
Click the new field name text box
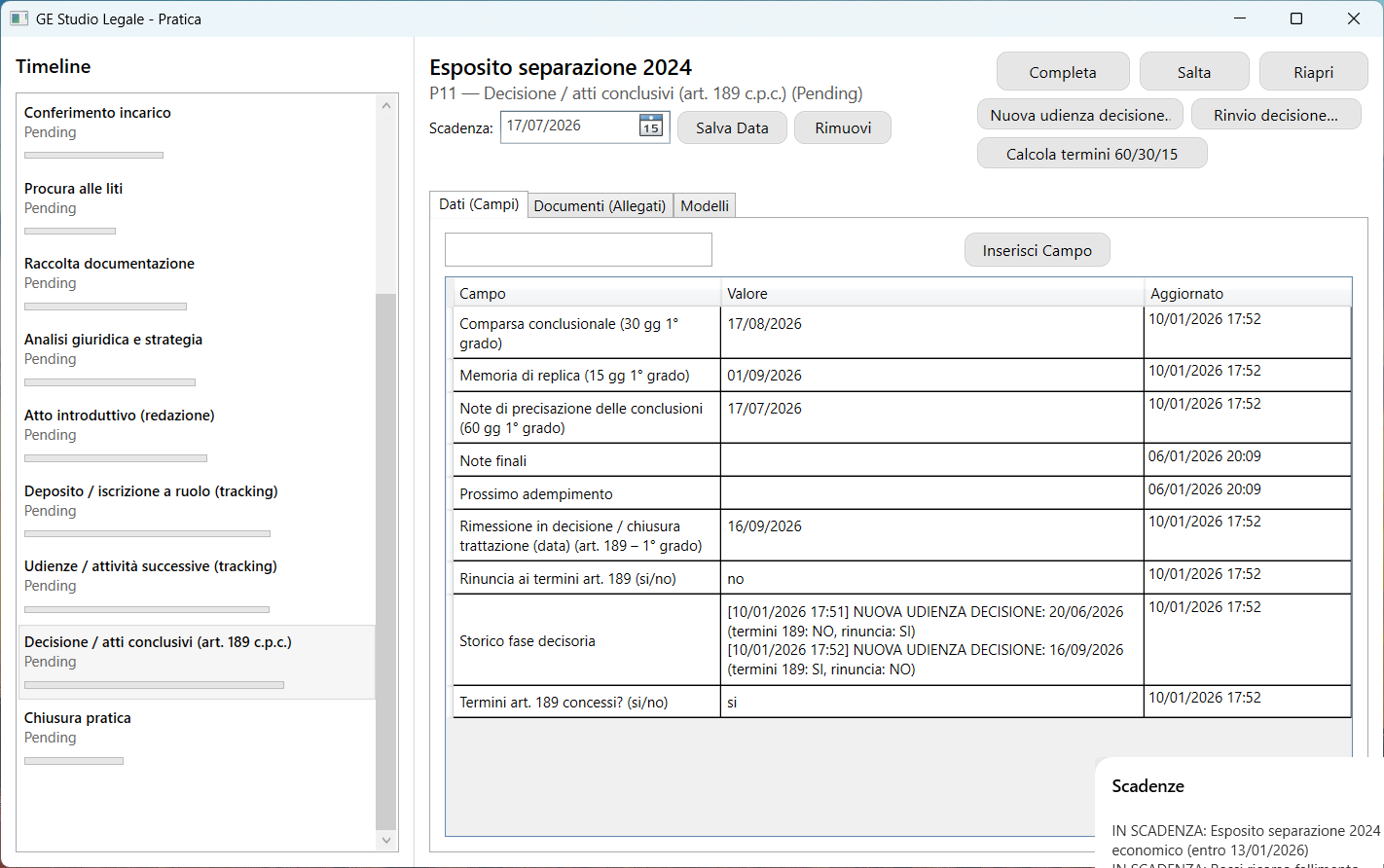[578, 249]
